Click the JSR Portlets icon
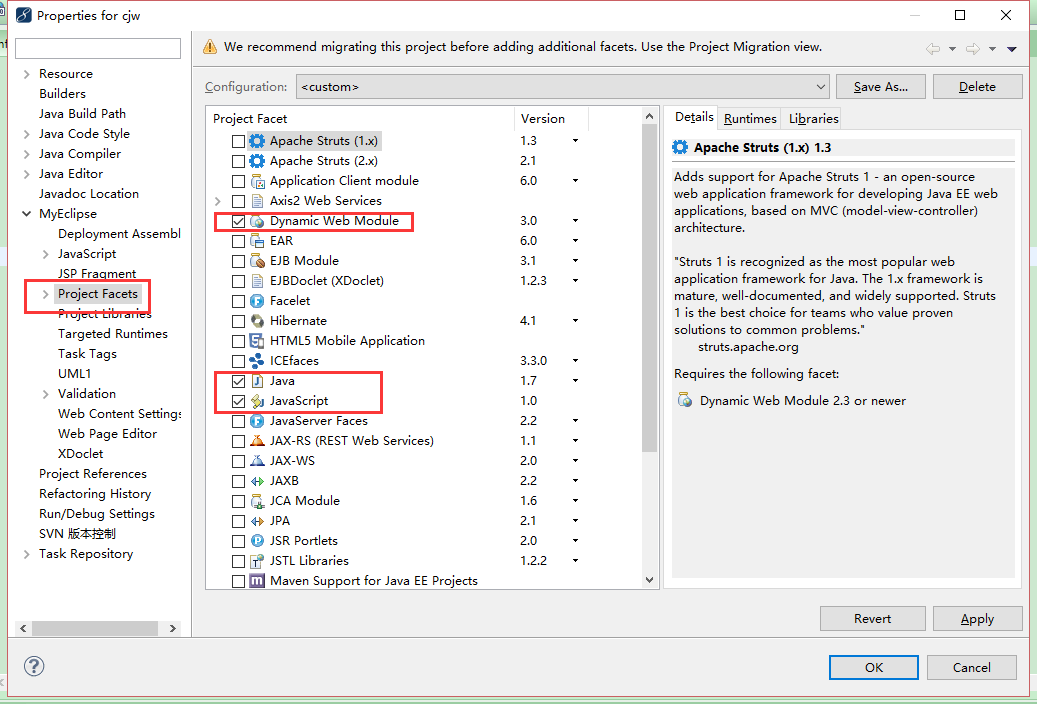This screenshot has width=1037, height=704. (257, 541)
